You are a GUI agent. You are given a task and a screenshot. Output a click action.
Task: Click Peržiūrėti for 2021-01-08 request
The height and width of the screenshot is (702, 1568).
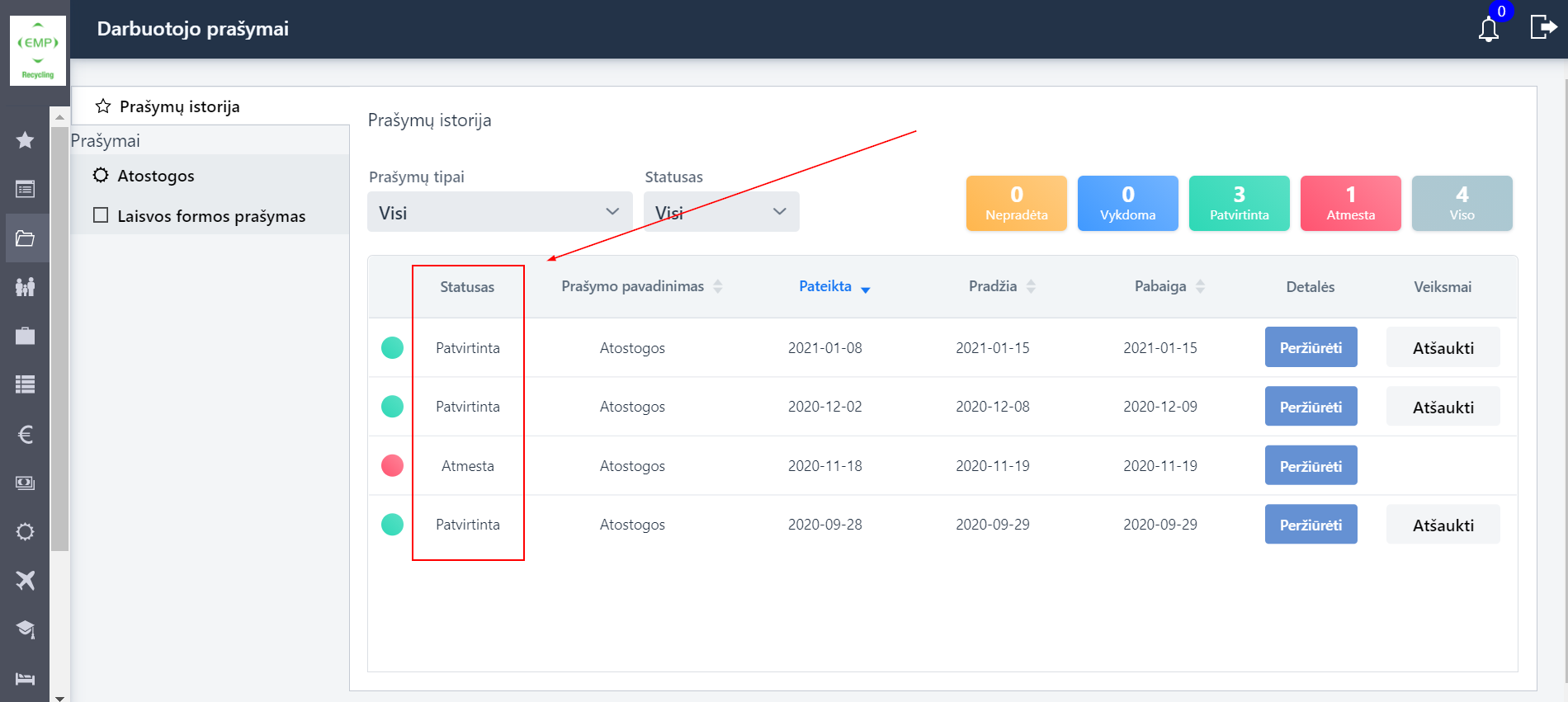(x=1311, y=347)
